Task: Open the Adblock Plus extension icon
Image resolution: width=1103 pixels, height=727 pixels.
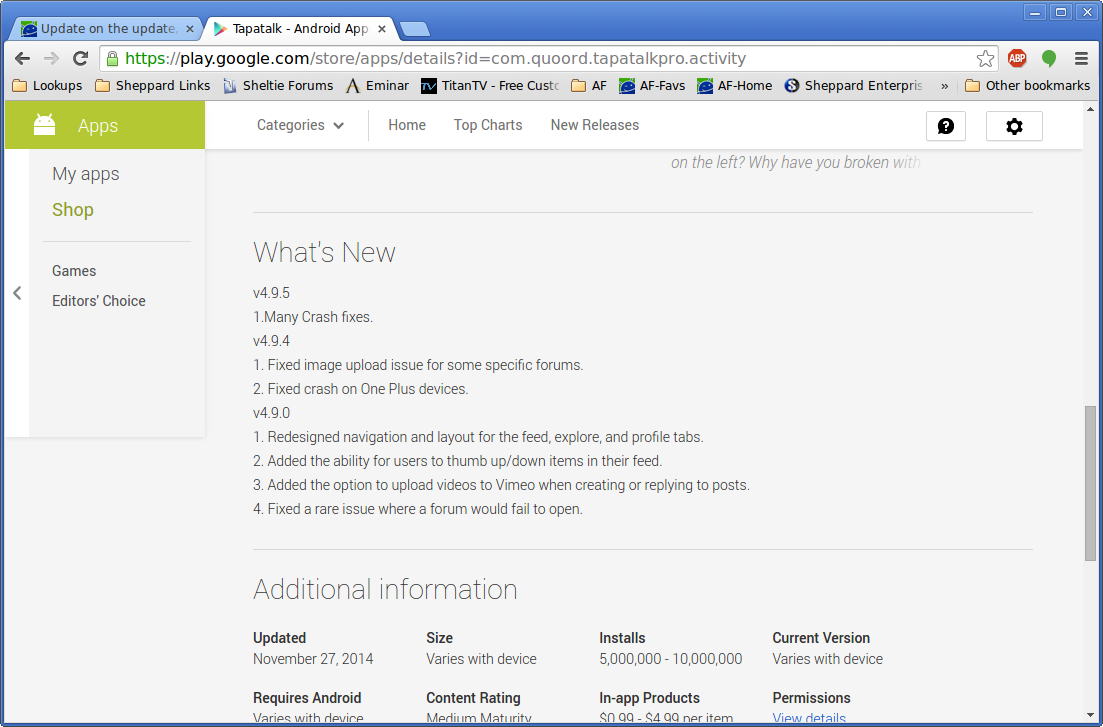Action: 1016,58
